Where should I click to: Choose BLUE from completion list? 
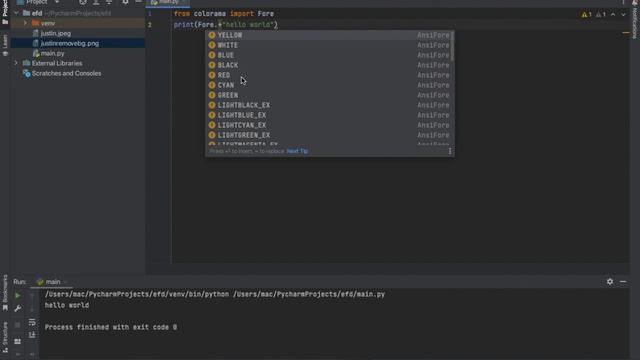coord(329,55)
